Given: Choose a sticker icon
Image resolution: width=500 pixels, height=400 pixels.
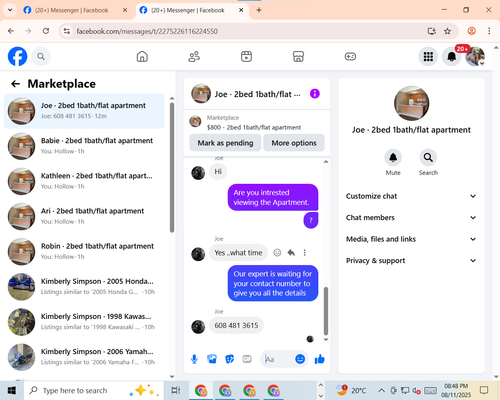Looking at the screenshot, I should tap(229, 359).
